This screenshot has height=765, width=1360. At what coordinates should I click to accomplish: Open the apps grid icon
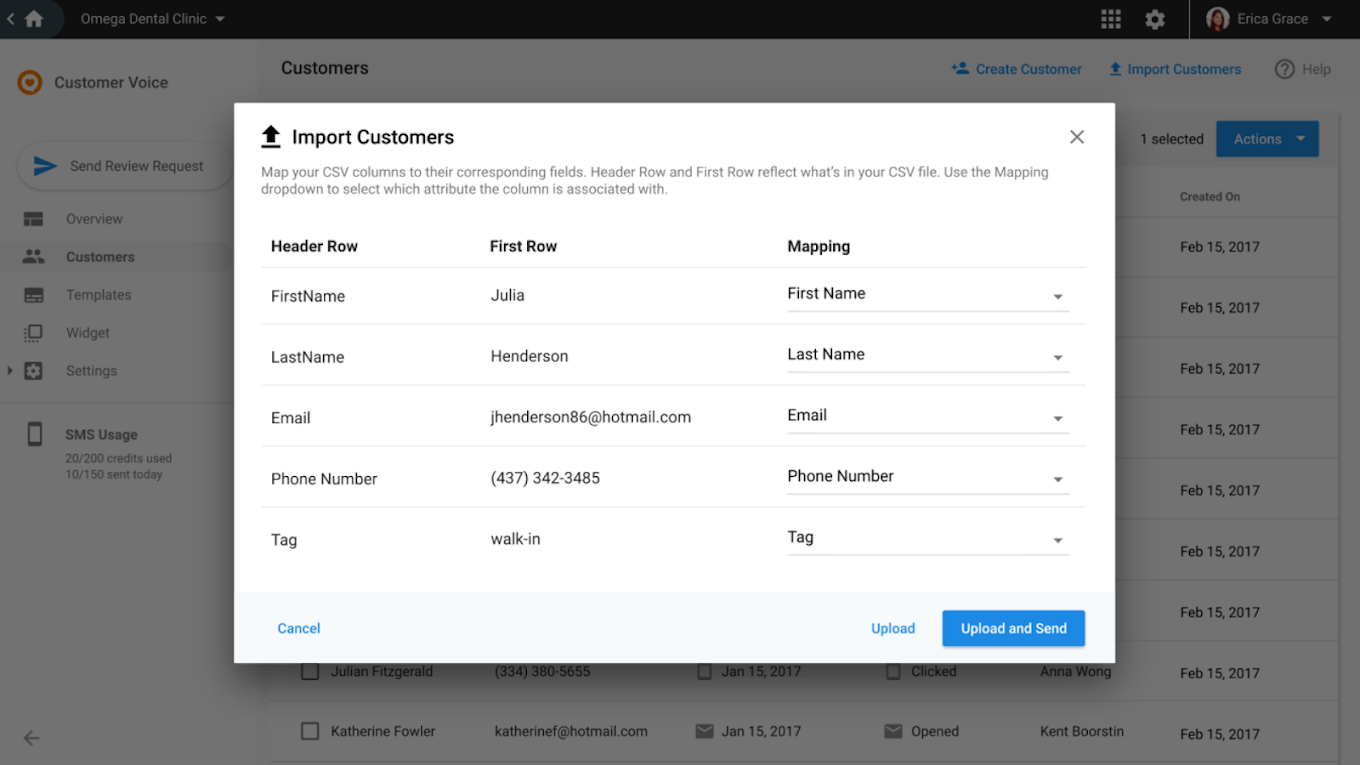1110,19
